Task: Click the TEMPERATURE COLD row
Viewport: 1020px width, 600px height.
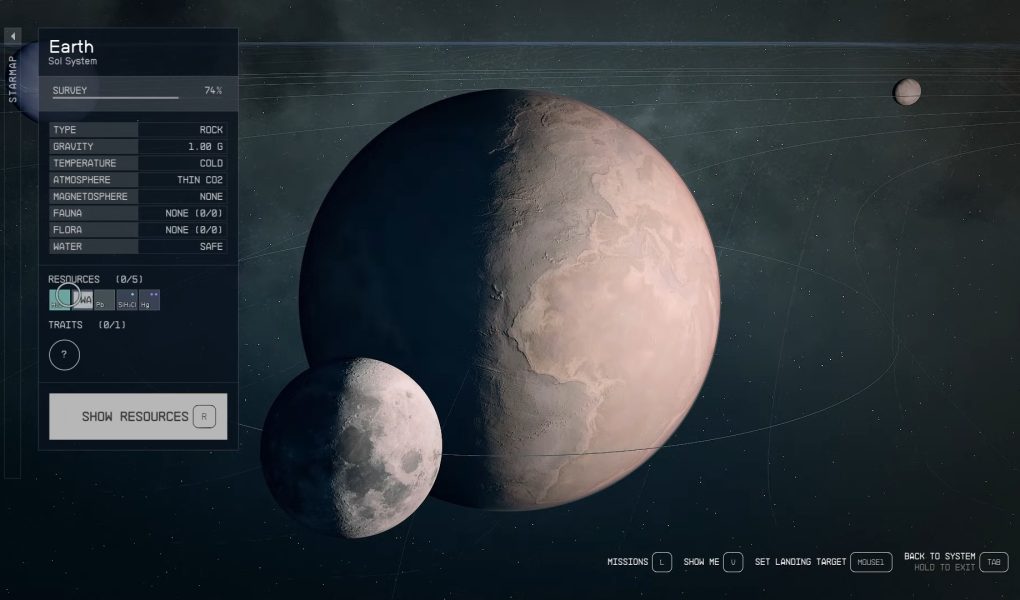Action: (138, 163)
